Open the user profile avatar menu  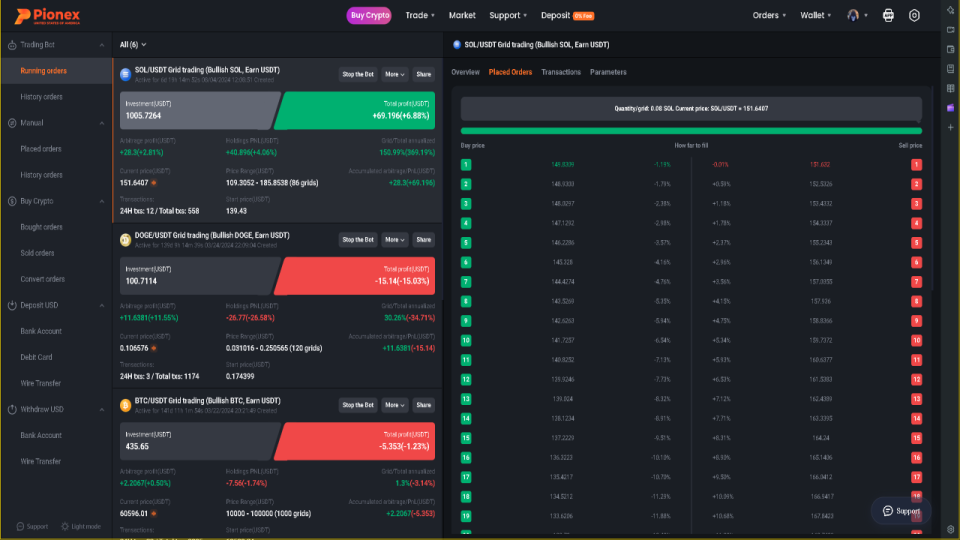(x=853, y=15)
